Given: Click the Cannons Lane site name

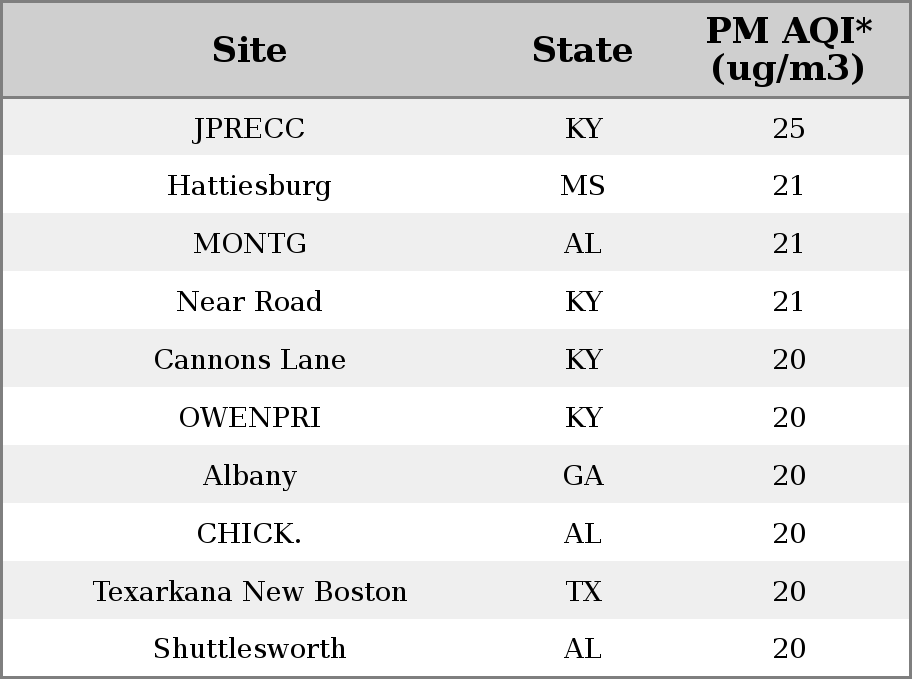Looking at the screenshot, I should point(250,359).
